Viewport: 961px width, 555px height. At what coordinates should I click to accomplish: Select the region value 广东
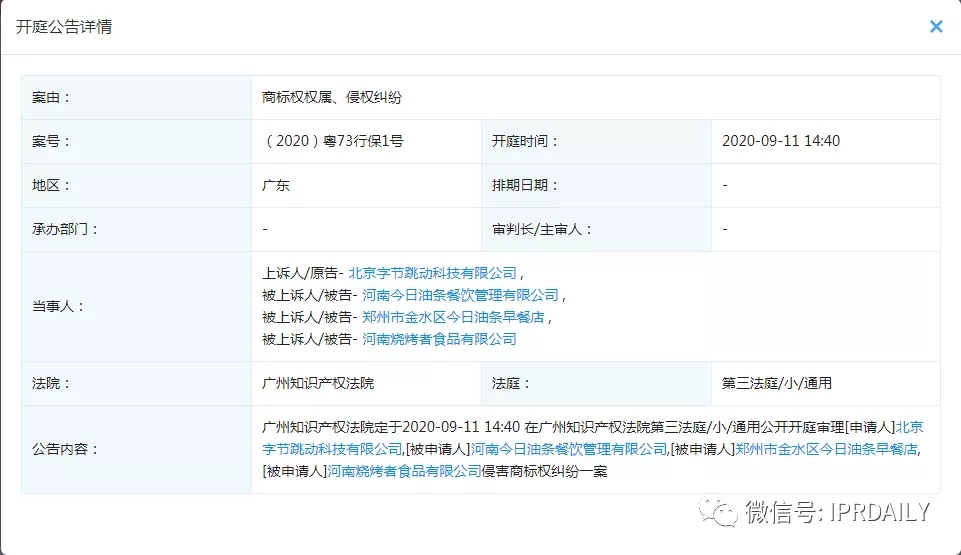276,185
